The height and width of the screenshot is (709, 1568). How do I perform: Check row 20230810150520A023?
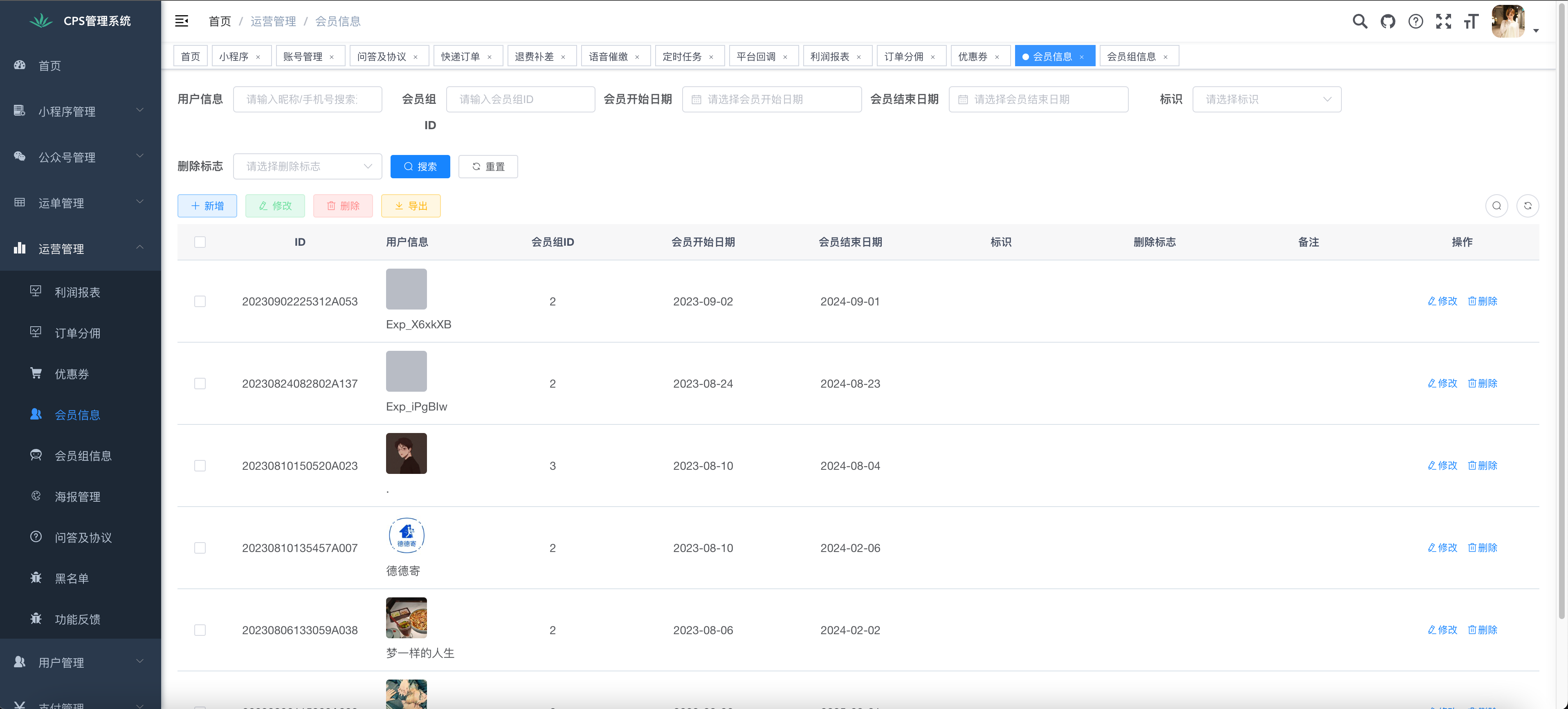pyautogui.click(x=200, y=466)
